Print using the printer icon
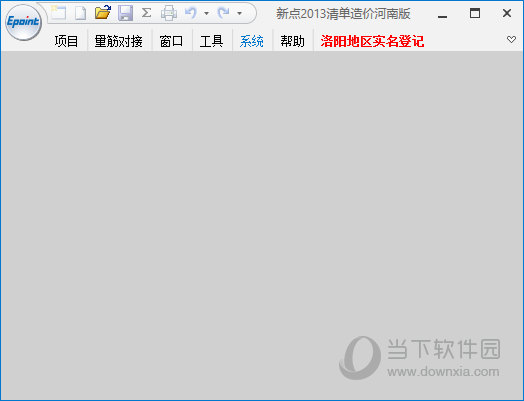The height and width of the screenshot is (401, 524). (x=169, y=13)
